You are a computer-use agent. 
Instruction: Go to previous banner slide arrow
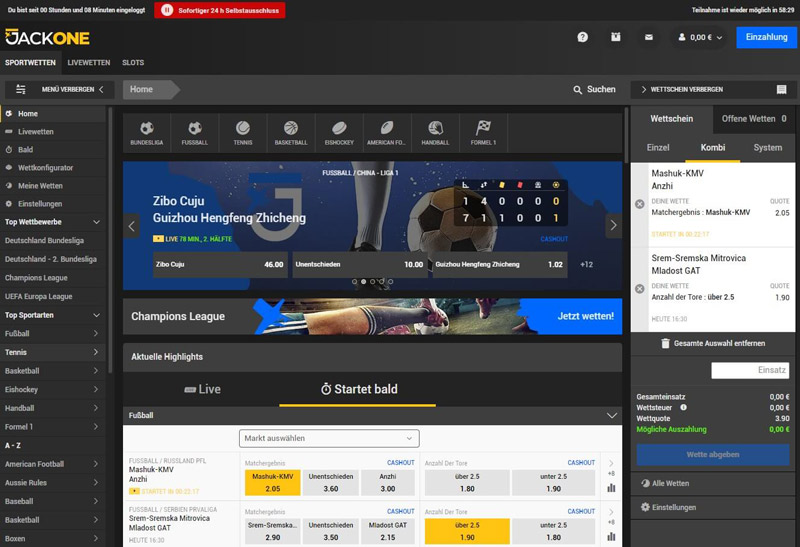tap(132, 226)
